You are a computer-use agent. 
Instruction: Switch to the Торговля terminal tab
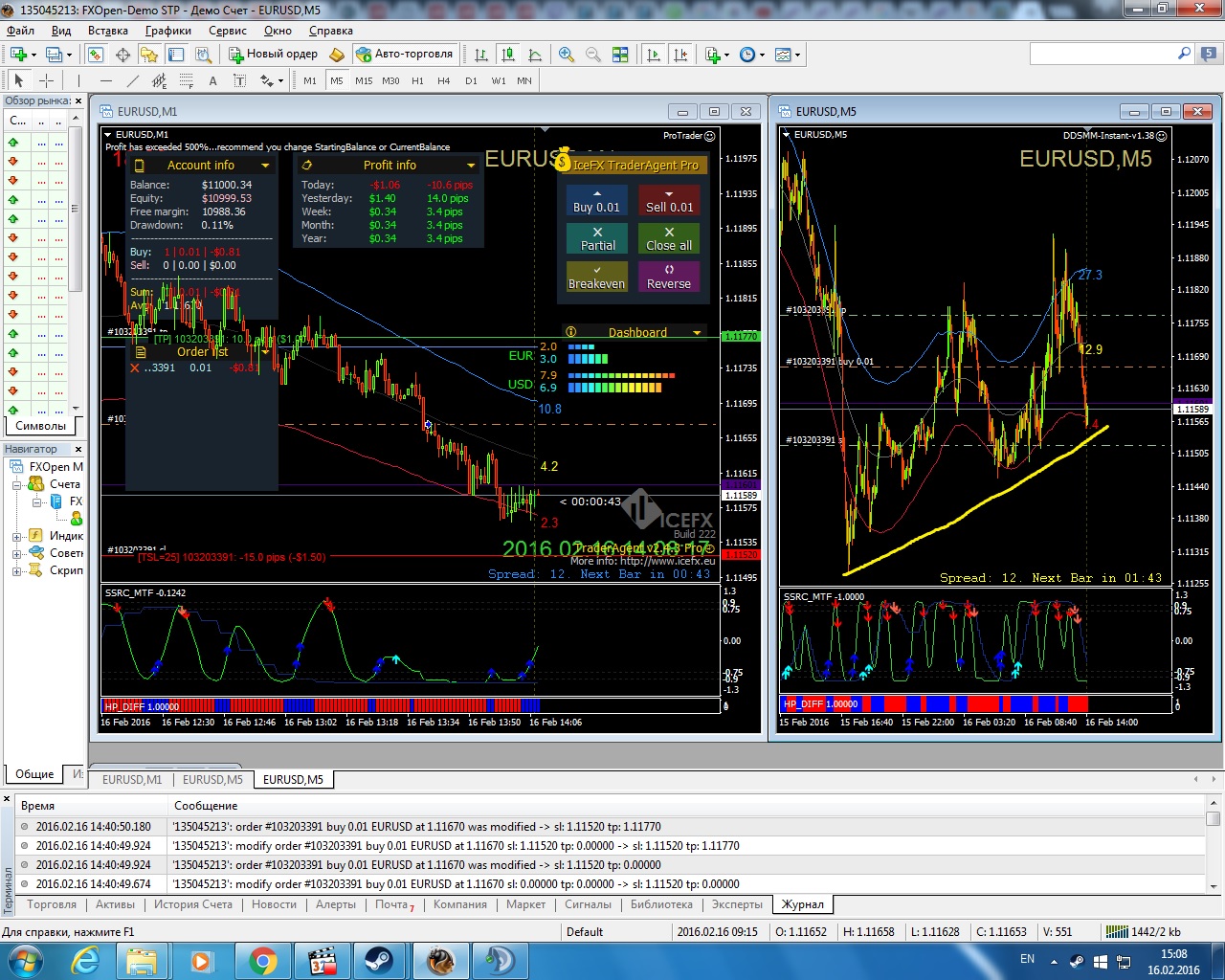point(52,904)
